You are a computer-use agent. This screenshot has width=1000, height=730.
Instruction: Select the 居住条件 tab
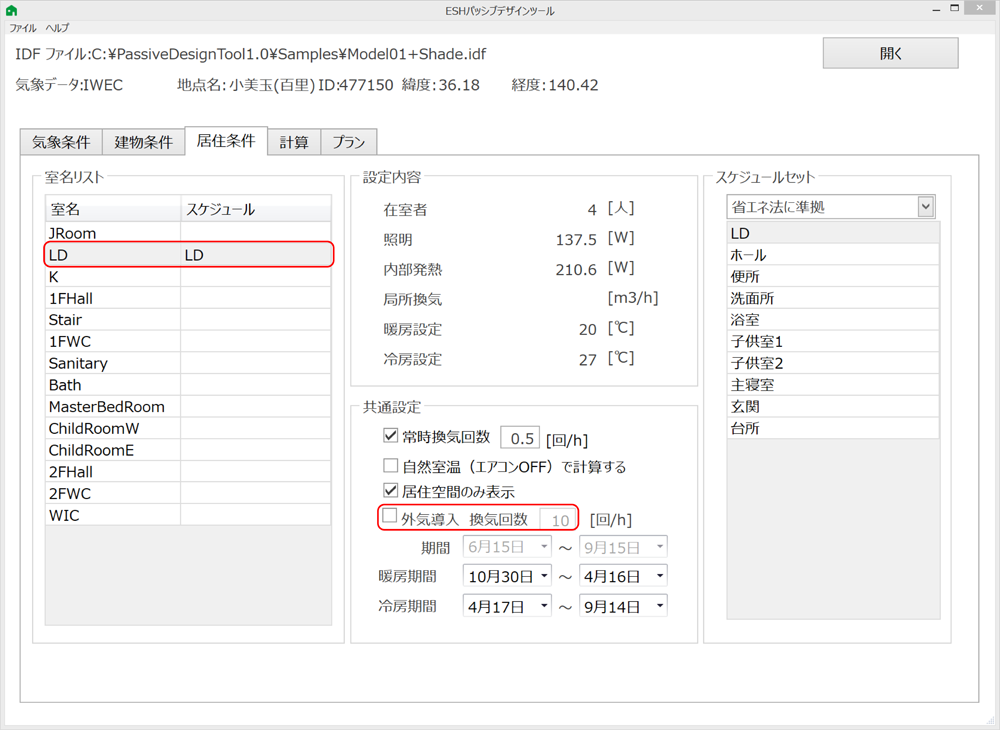226,140
